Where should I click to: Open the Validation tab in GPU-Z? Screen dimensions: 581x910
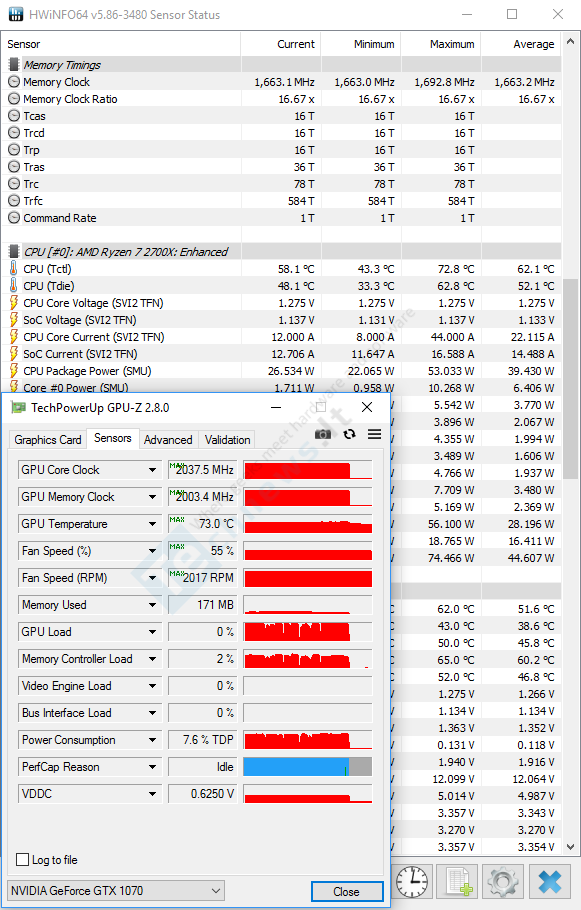pyautogui.click(x=228, y=440)
